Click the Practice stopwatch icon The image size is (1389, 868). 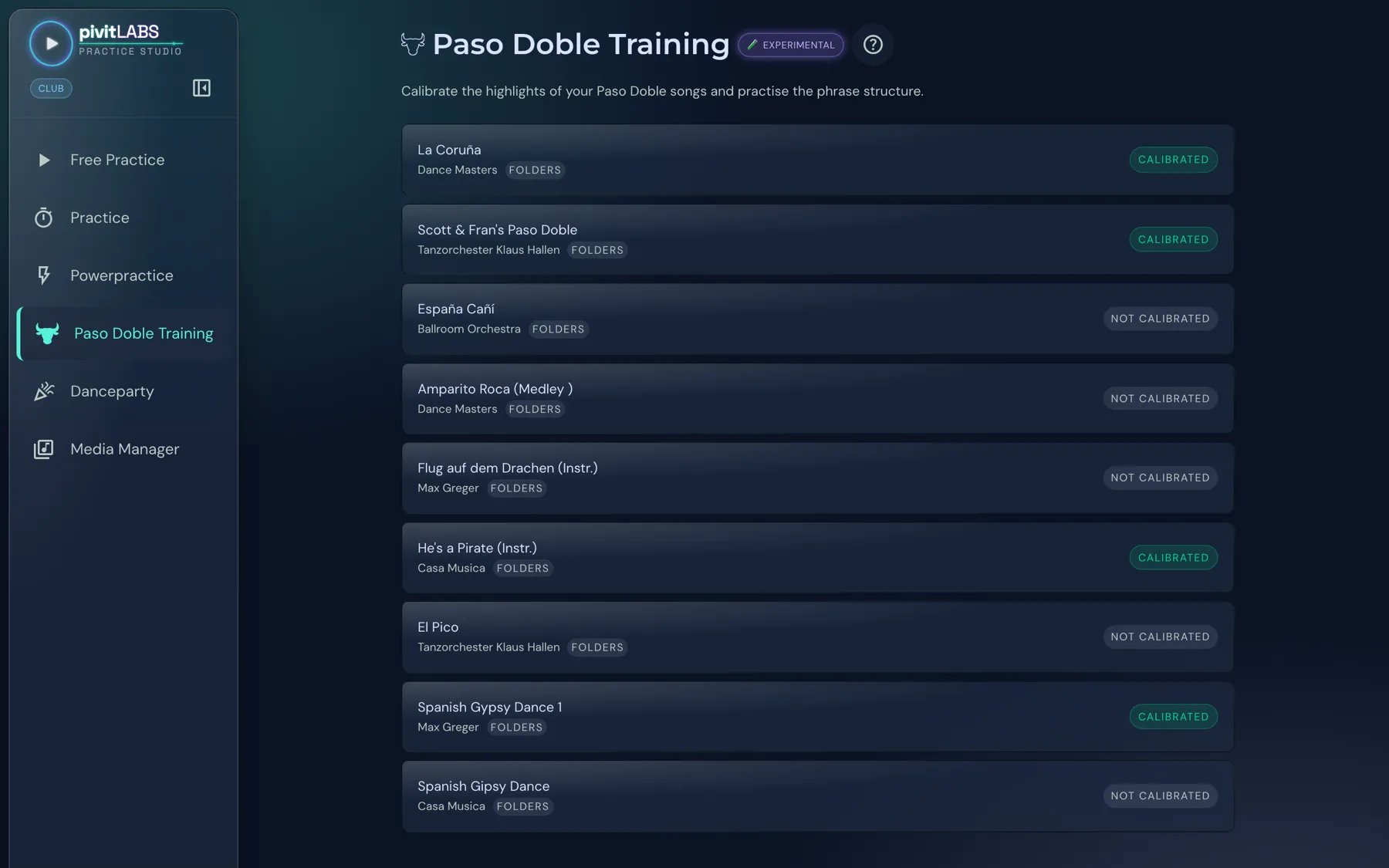coord(44,218)
